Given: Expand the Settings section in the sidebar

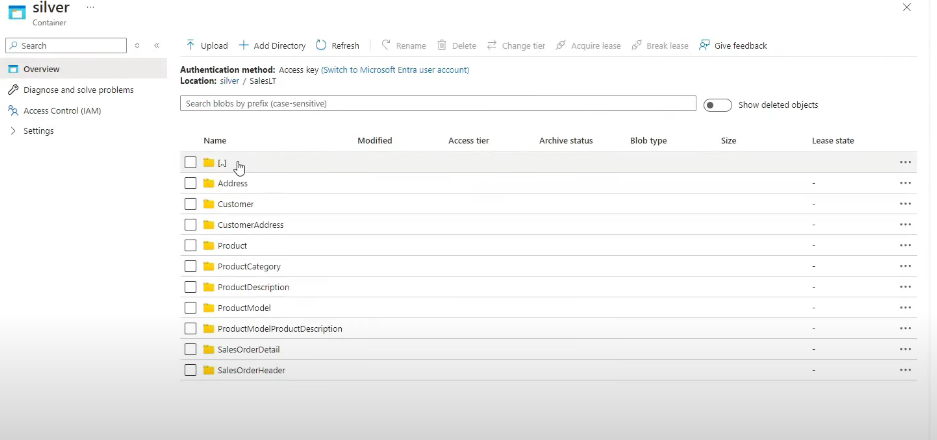Looking at the screenshot, I should 13,131.
